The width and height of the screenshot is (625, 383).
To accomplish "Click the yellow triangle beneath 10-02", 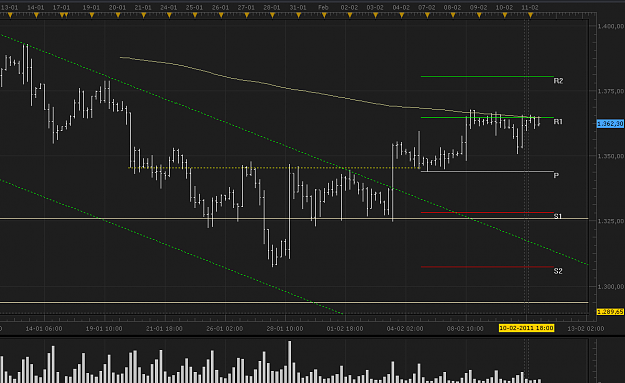I will [505, 15].
